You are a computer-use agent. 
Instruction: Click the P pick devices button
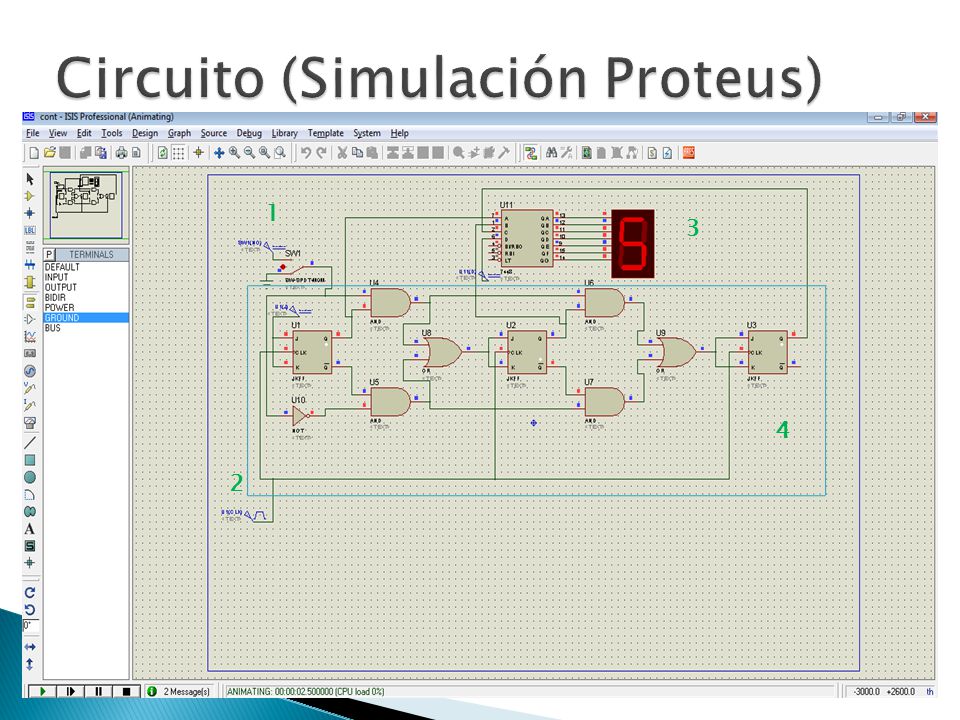pyautogui.click(x=49, y=255)
